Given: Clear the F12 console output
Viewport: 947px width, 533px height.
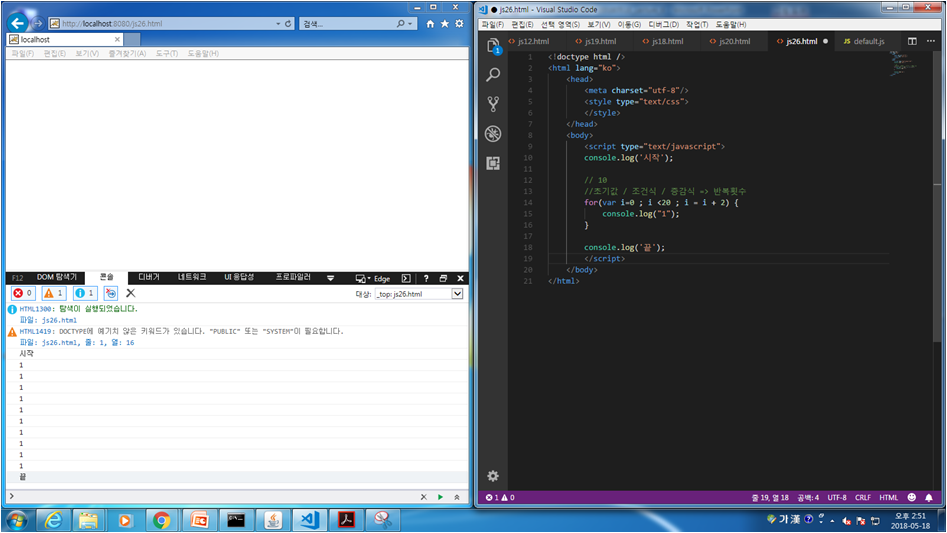Looking at the screenshot, I should pos(130,293).
